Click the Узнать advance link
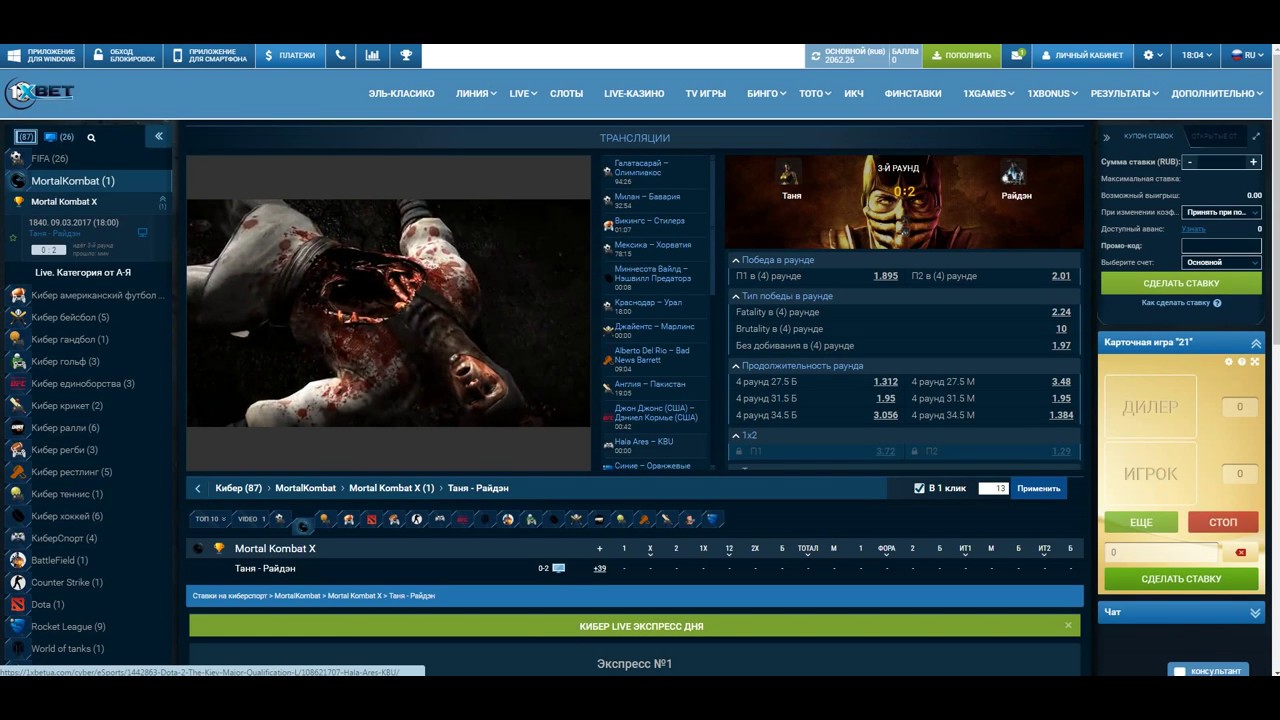This screenshot has height=720, width=1280. point(1193,229)
